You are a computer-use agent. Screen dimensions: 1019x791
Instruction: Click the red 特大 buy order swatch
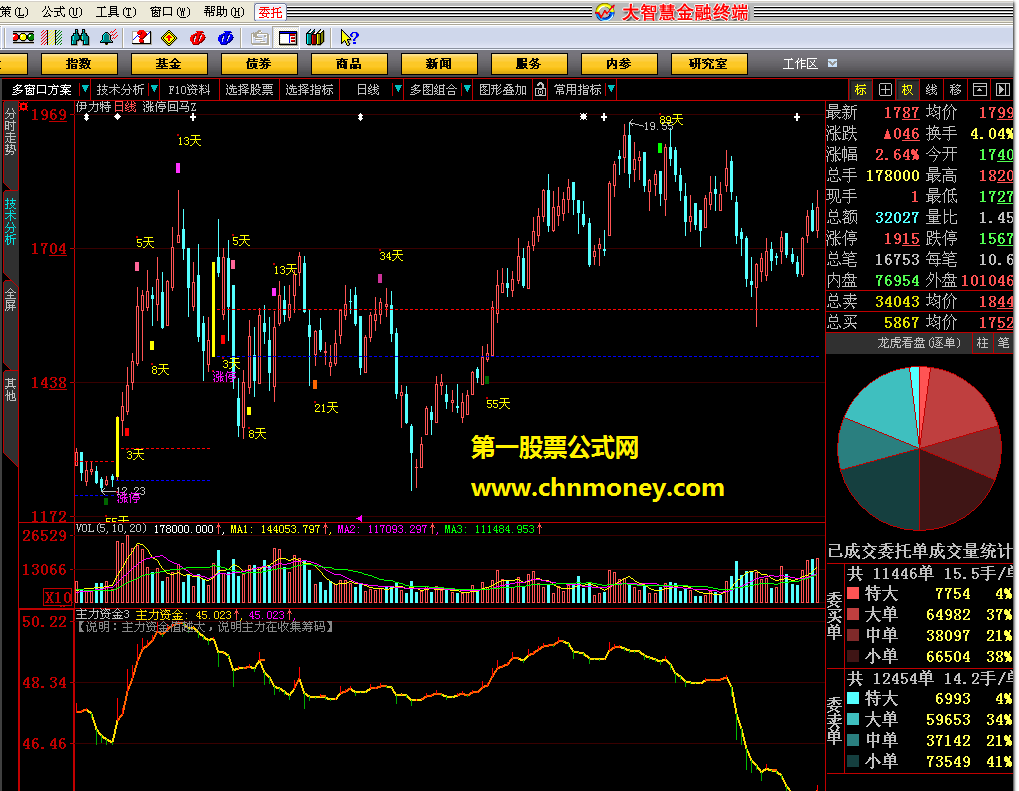pyautogui.click(x=853, y=593)
